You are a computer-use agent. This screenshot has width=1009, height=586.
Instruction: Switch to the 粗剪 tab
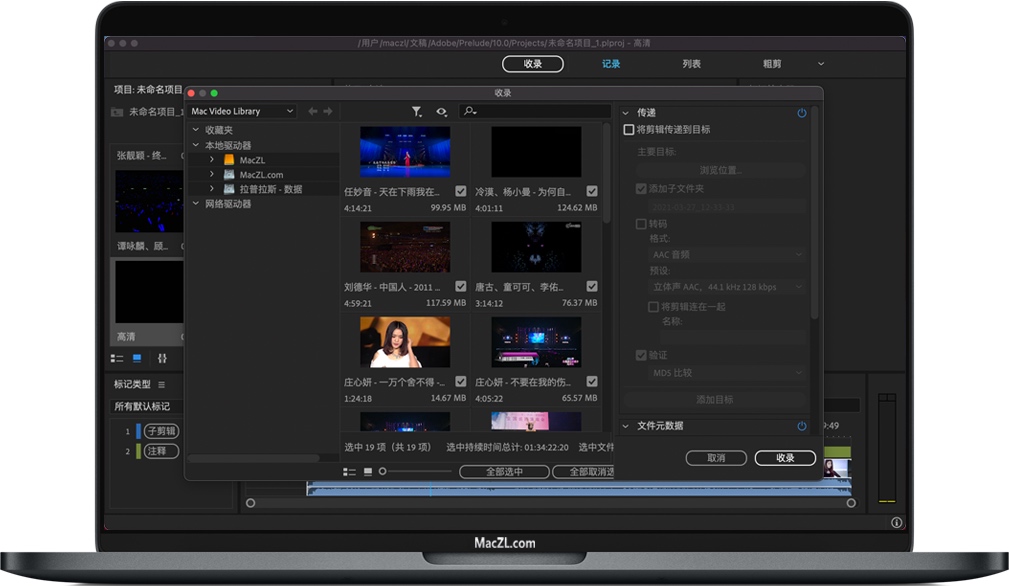point(770,63)
